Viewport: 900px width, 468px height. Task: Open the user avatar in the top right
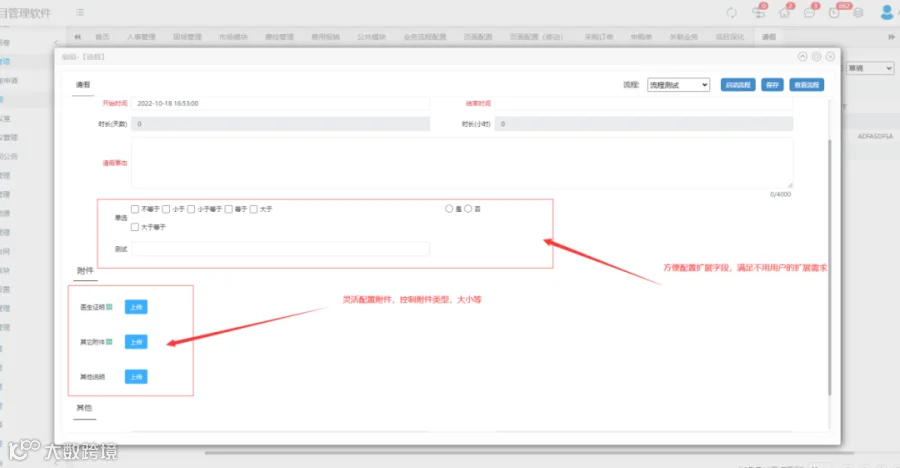click(887, 12)
